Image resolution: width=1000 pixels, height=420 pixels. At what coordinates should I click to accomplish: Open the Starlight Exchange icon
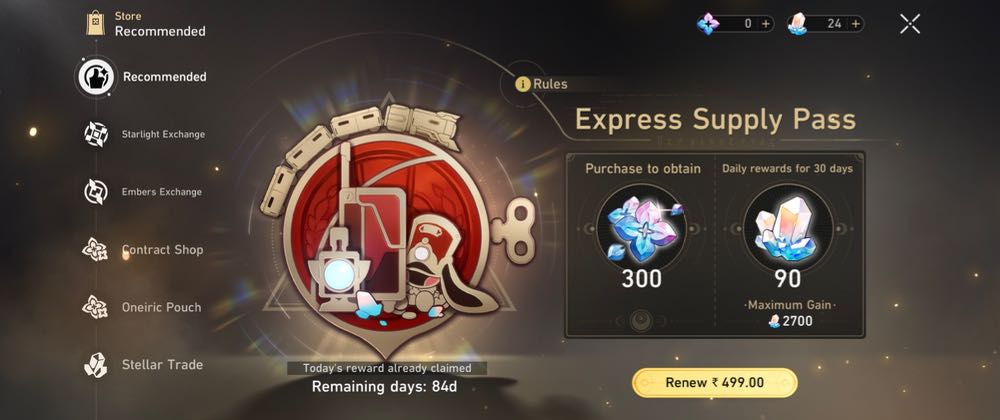click(96, 134)
